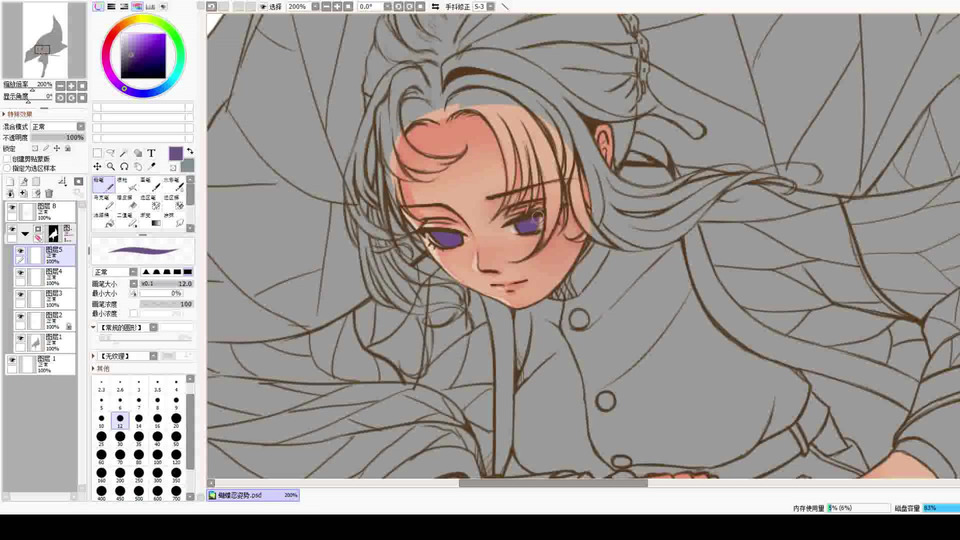Click the purple foreground color swatch
This screenshot has width=960, height=540.
176,154
